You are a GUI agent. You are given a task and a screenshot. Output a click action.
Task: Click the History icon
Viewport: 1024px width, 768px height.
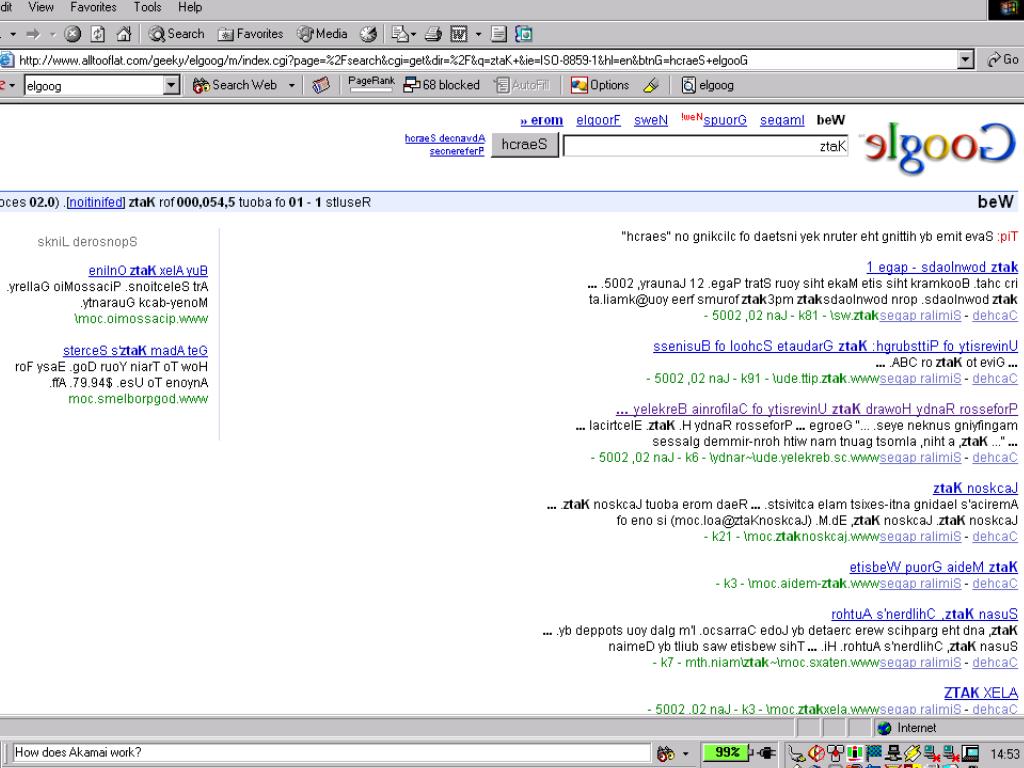pos(368,34)
